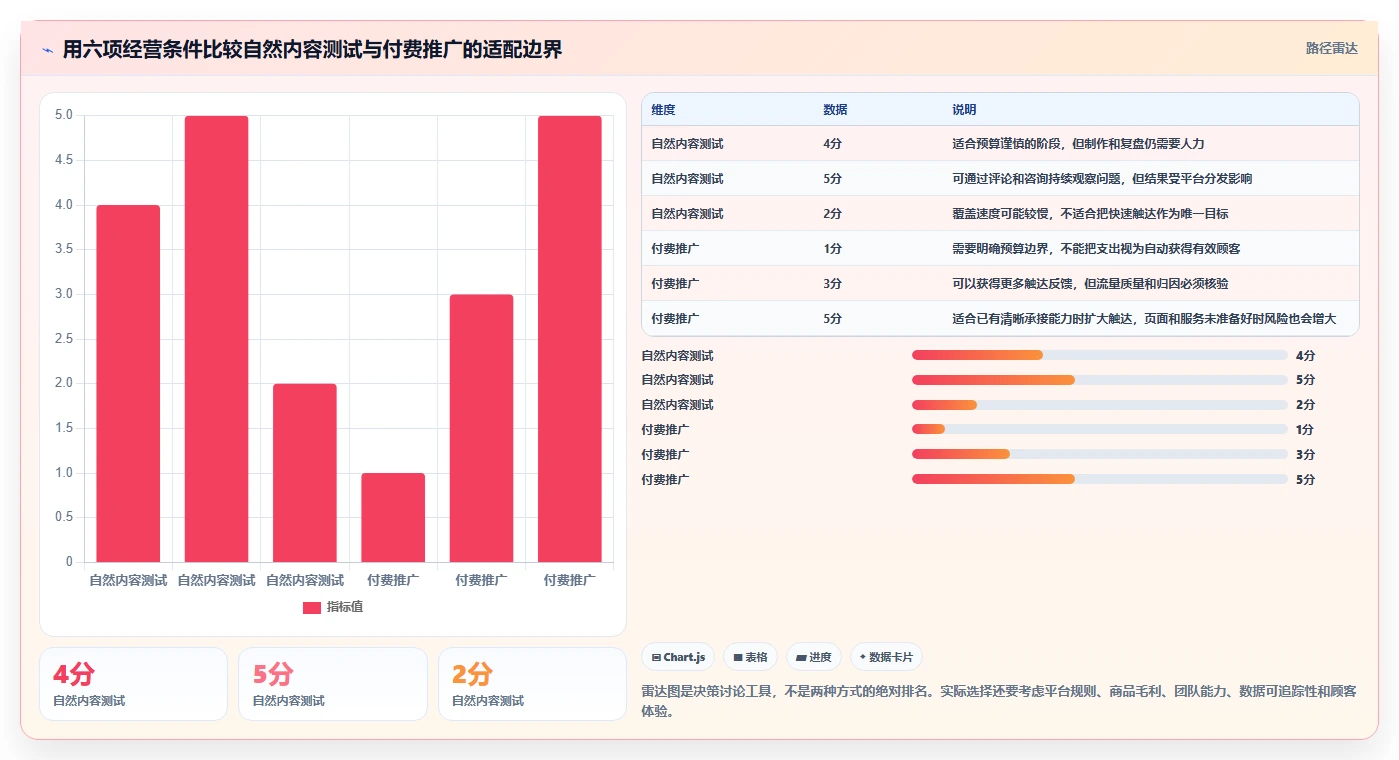The image size is (1399, 760).
Task: Select the 进度 chip
Action: (814, 657)
